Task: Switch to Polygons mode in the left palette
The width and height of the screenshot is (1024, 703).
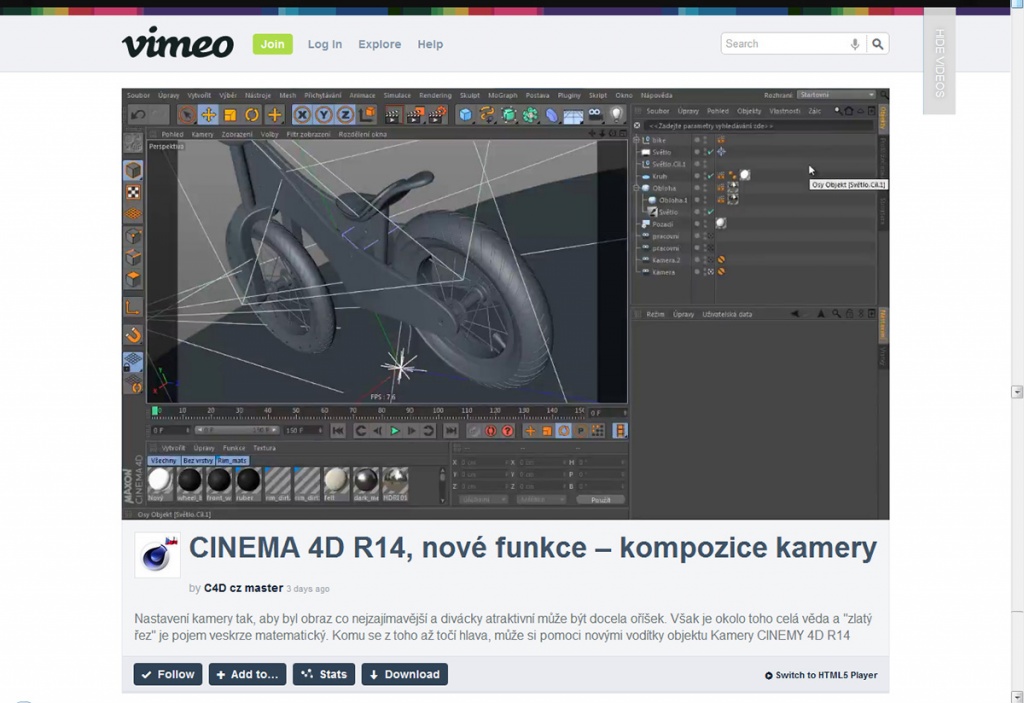Action: click(133, 279)
